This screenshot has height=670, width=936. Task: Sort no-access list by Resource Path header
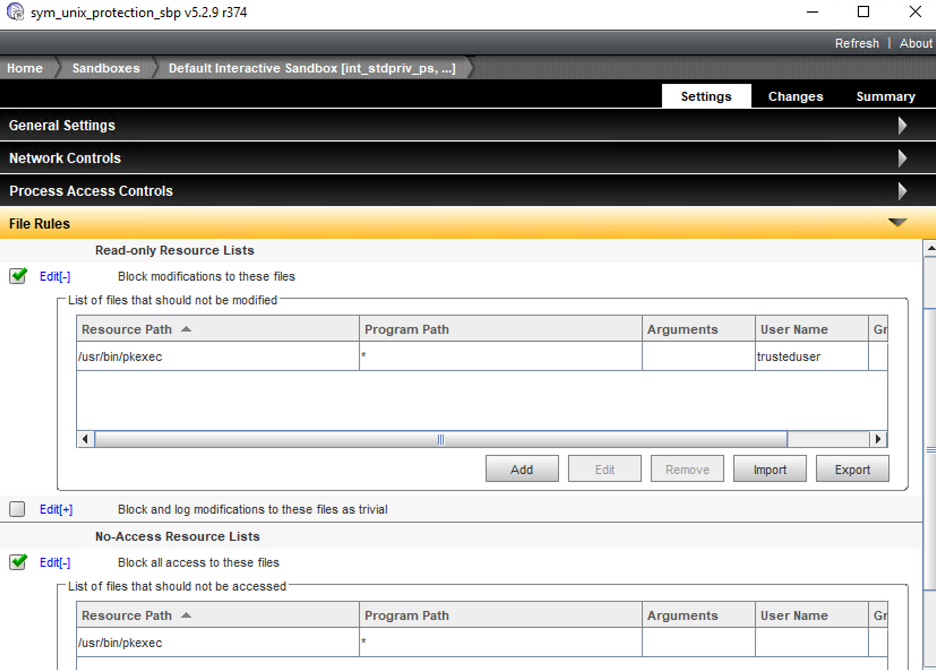point(218,615)
